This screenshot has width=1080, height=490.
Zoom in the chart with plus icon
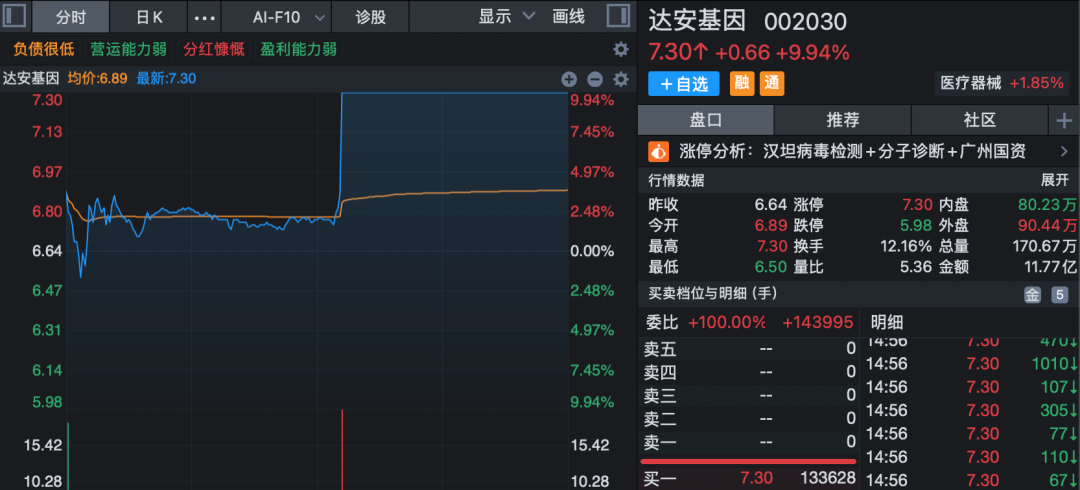pos(569,79)
